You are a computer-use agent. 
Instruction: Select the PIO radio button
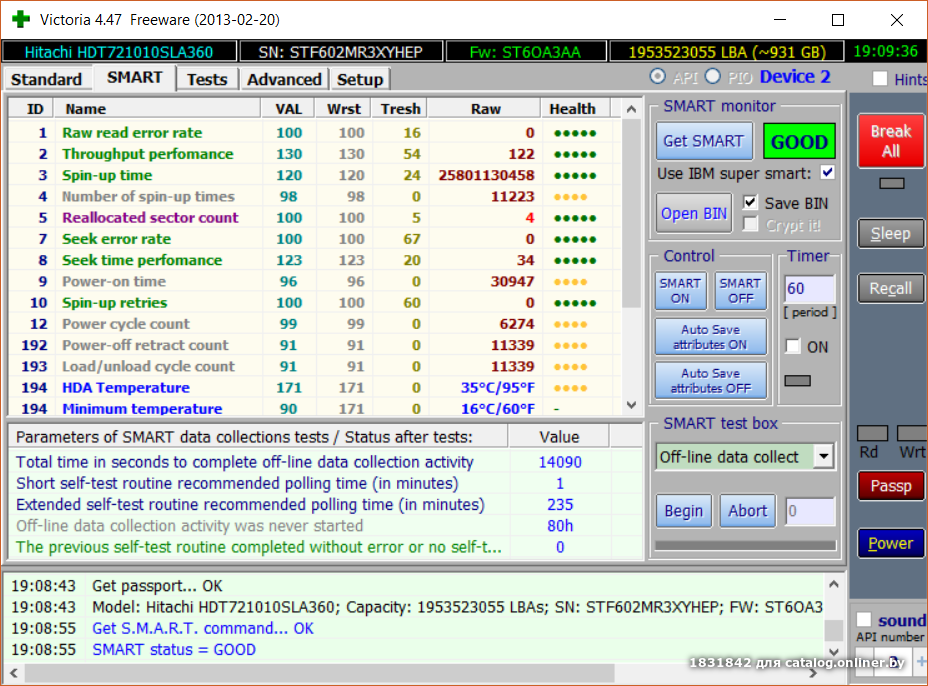pos(713,76)
